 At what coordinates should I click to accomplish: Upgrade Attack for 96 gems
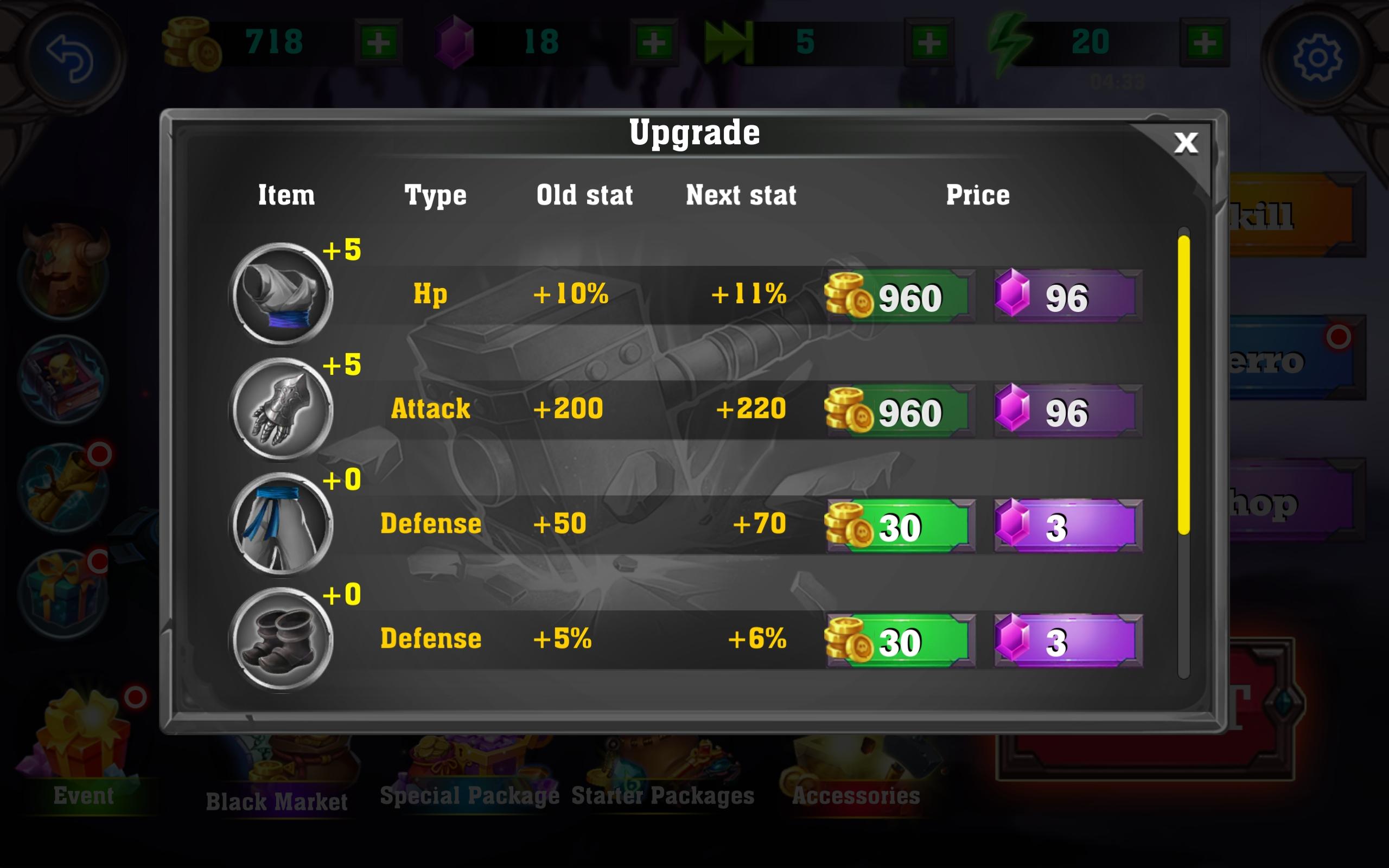(1068, 411)
